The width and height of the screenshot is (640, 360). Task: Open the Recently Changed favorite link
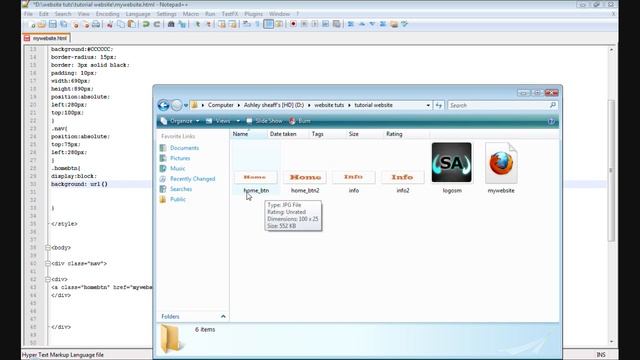click(192, 179)
